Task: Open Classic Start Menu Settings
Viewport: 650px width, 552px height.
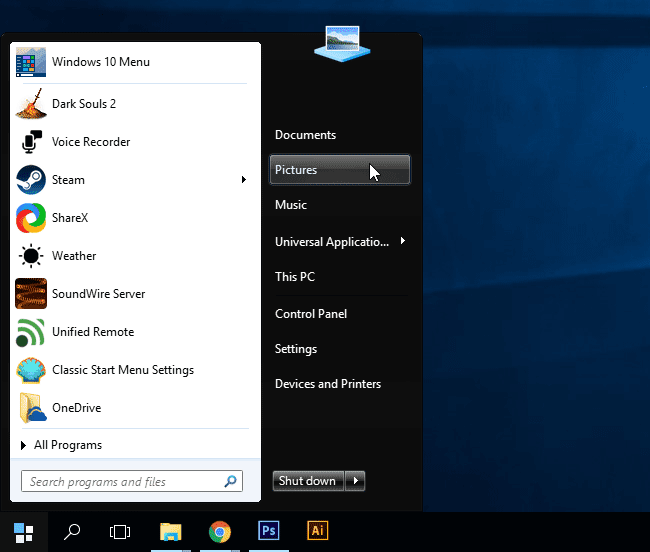Action: pyautogui.click(x=122, y=370)
